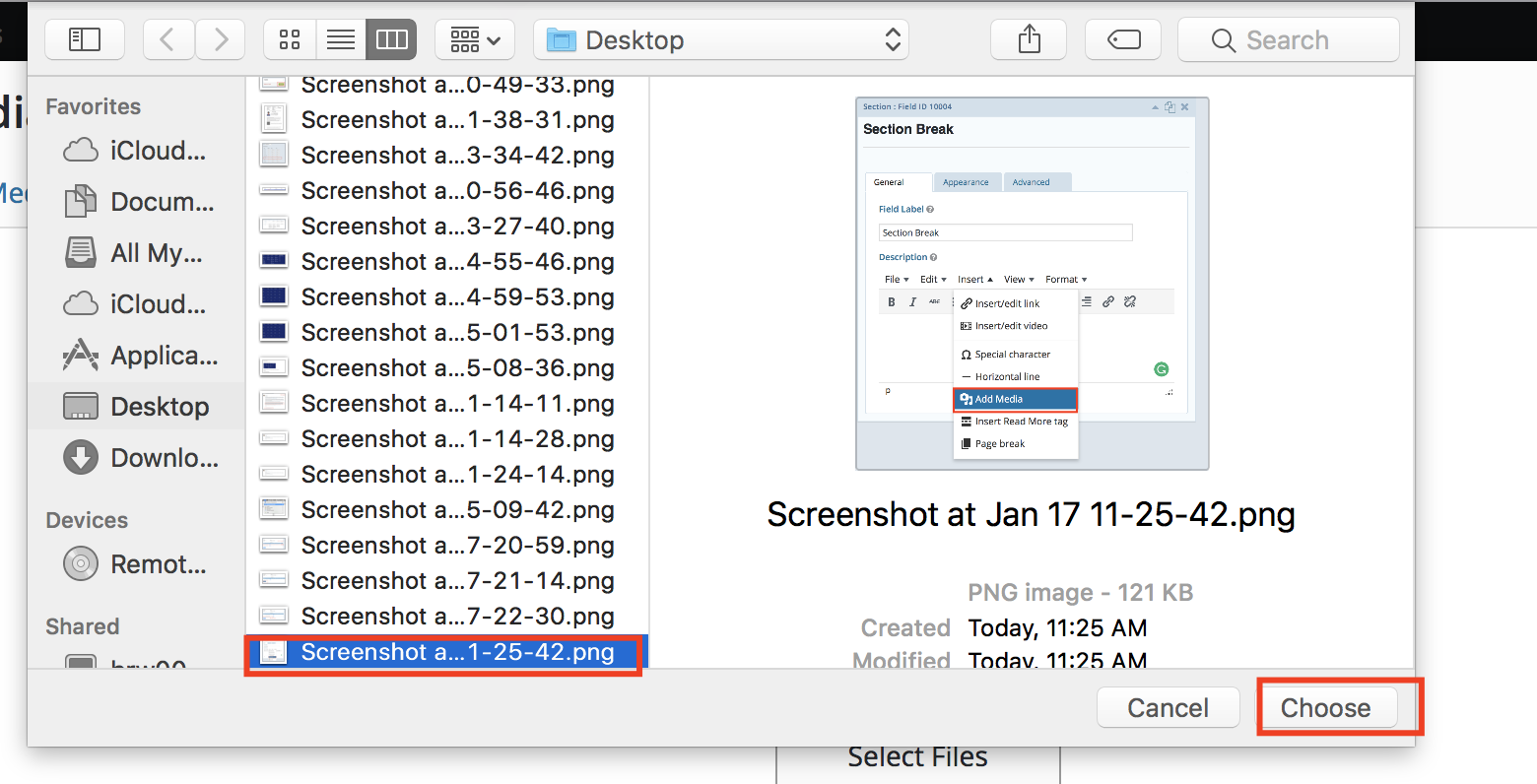This screenshot has width=1537, height=784.
Task: Click the Share icon in toolbar
Action: click(x=1029, y=39)
